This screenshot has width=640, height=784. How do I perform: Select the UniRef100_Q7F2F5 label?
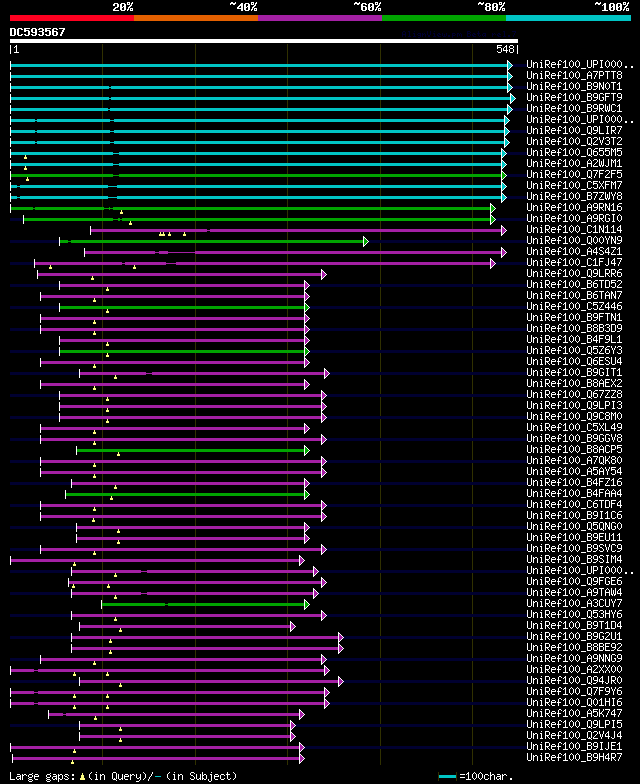[x=574, y=174]
